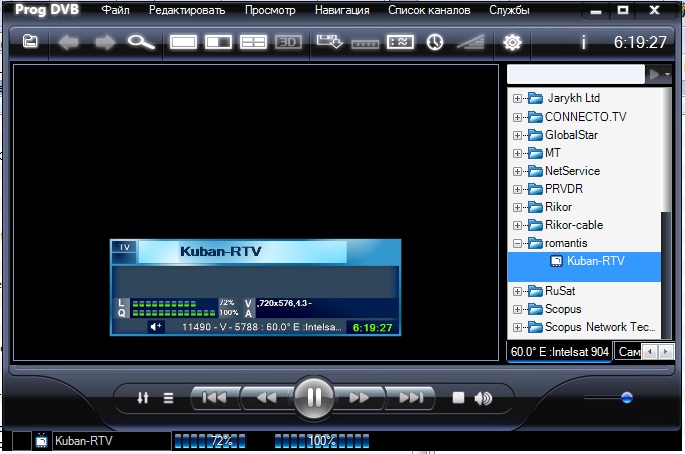
Task: Click the clock scheduler icon
Action: [435, 42]
